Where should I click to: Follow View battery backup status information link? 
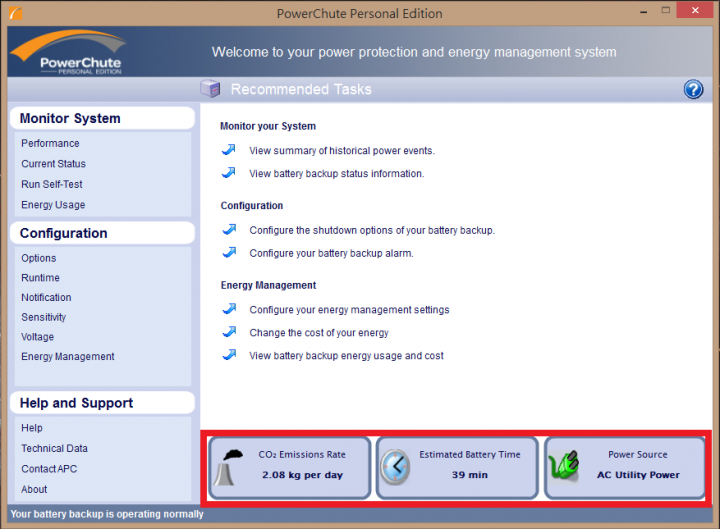[337, 174]
